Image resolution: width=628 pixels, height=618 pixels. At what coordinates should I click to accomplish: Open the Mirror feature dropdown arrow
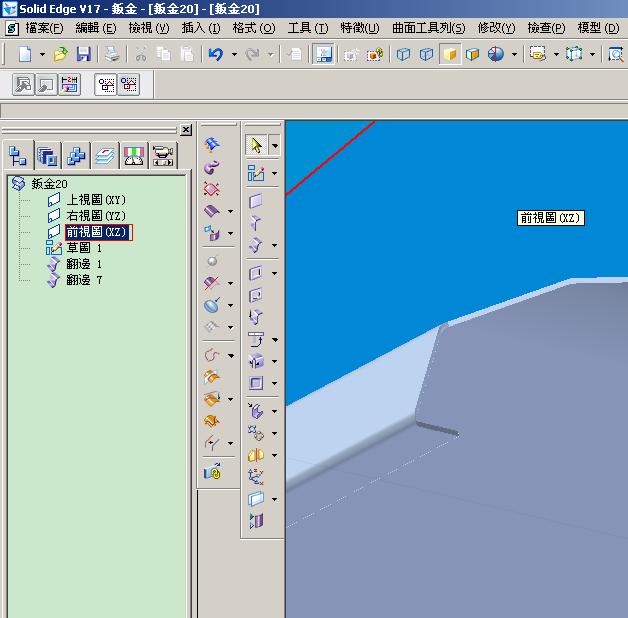(x=274, y=455)
